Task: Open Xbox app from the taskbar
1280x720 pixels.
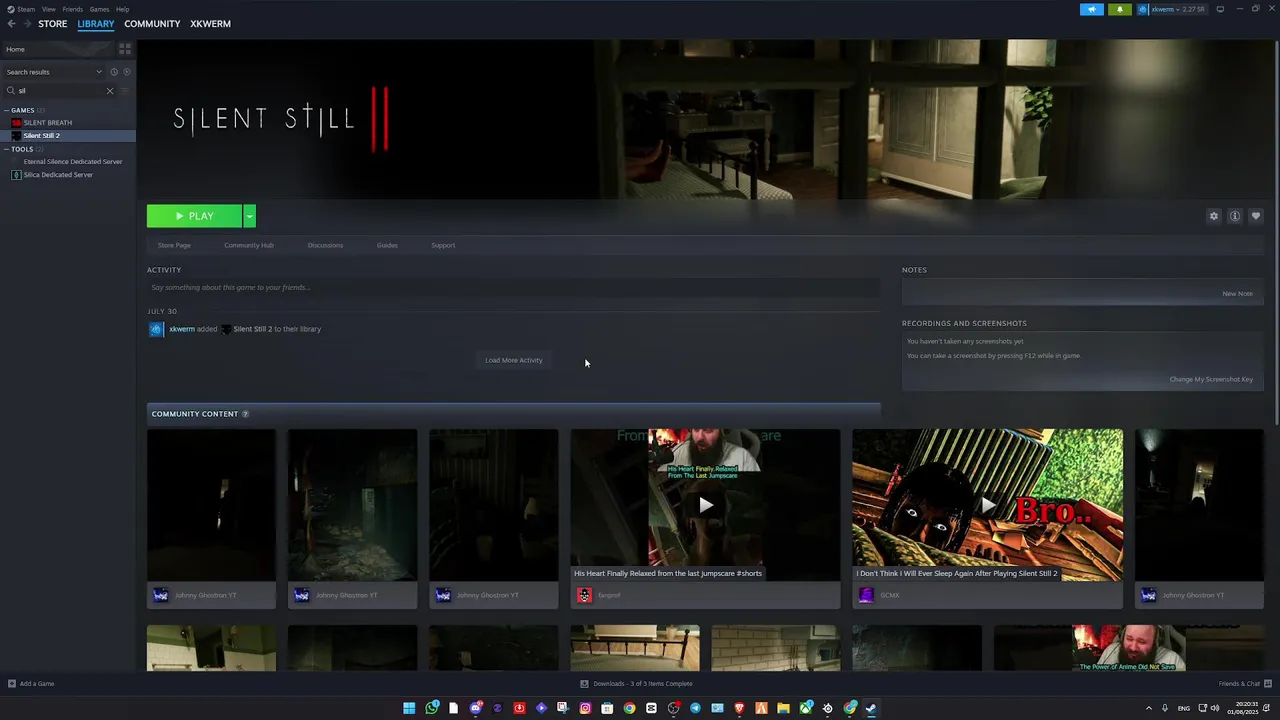Action: click(x=805, y=708)
